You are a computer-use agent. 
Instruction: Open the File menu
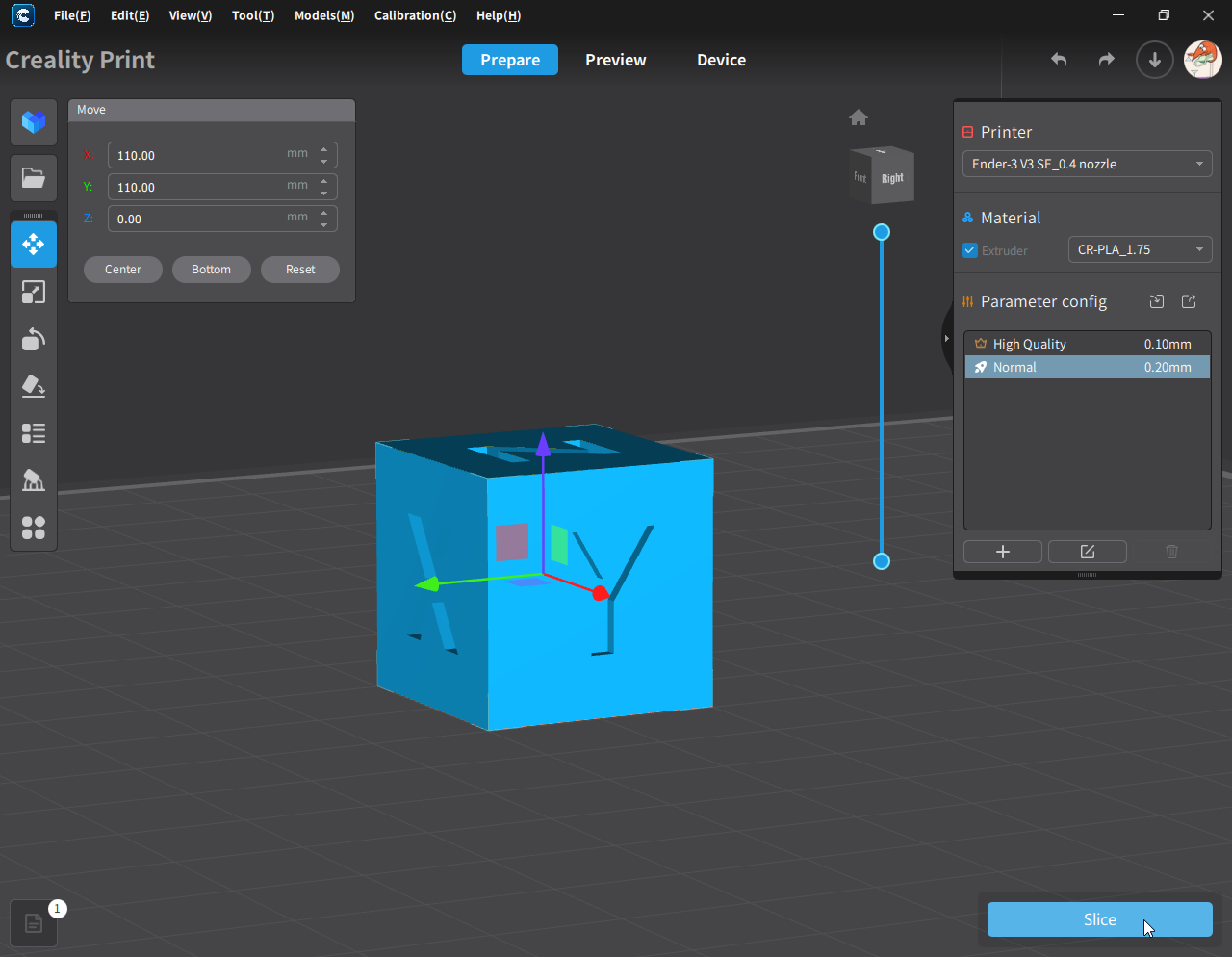[x=72, y=15]
